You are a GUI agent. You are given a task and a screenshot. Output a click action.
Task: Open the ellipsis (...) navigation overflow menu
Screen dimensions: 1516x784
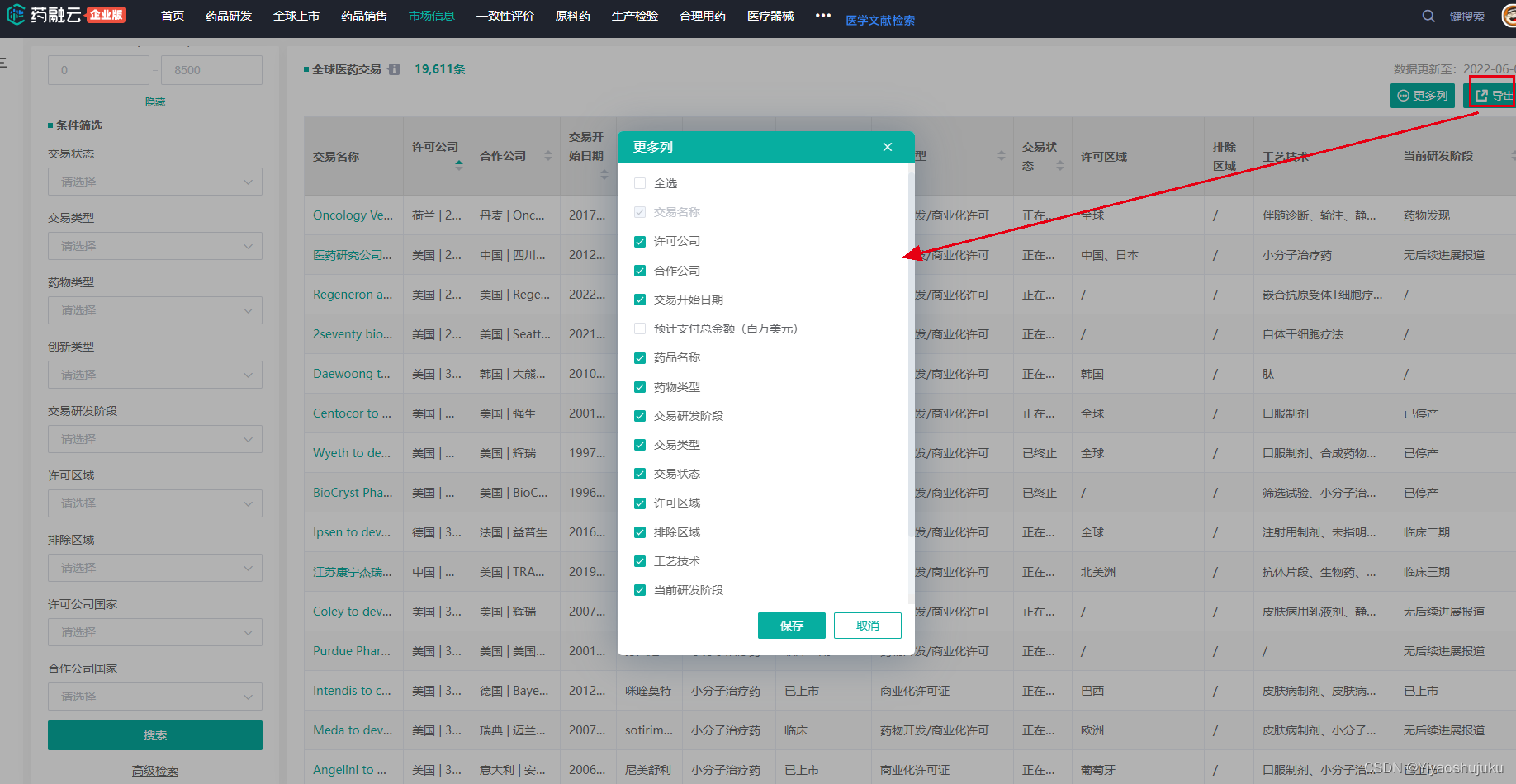(822, 14)
